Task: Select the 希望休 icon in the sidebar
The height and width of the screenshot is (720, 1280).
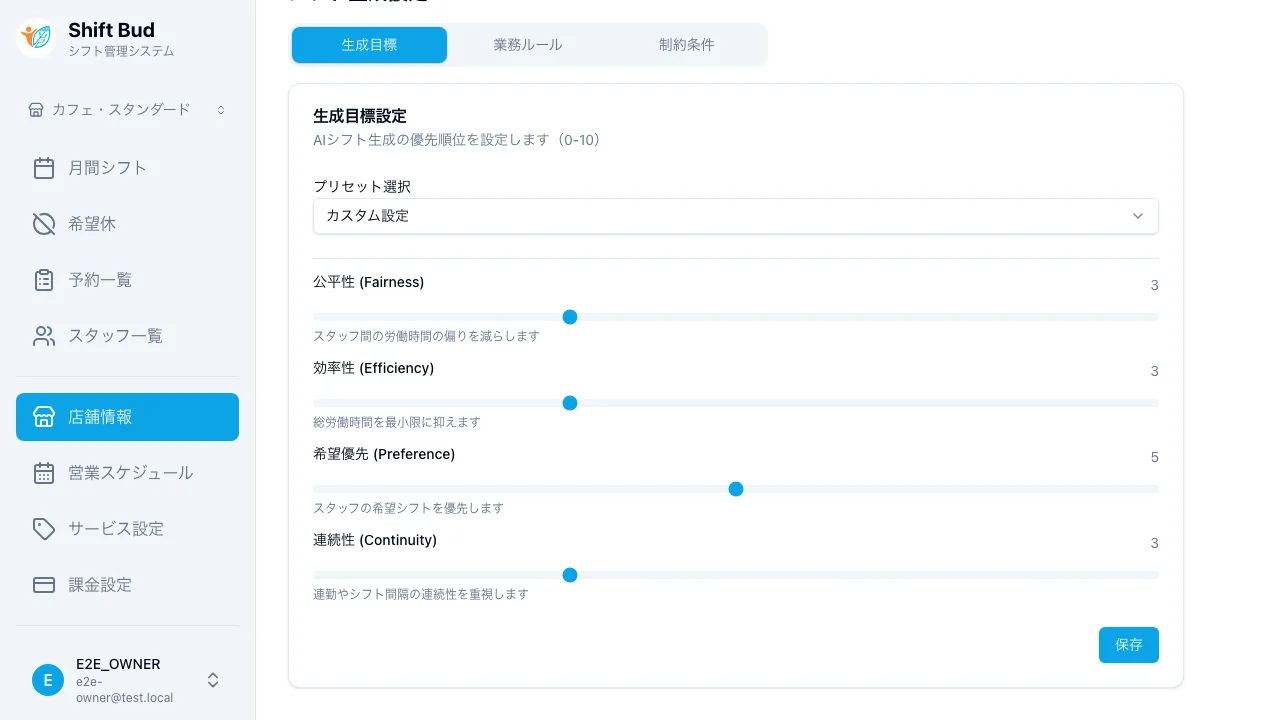Action: (x=44, y=223)
